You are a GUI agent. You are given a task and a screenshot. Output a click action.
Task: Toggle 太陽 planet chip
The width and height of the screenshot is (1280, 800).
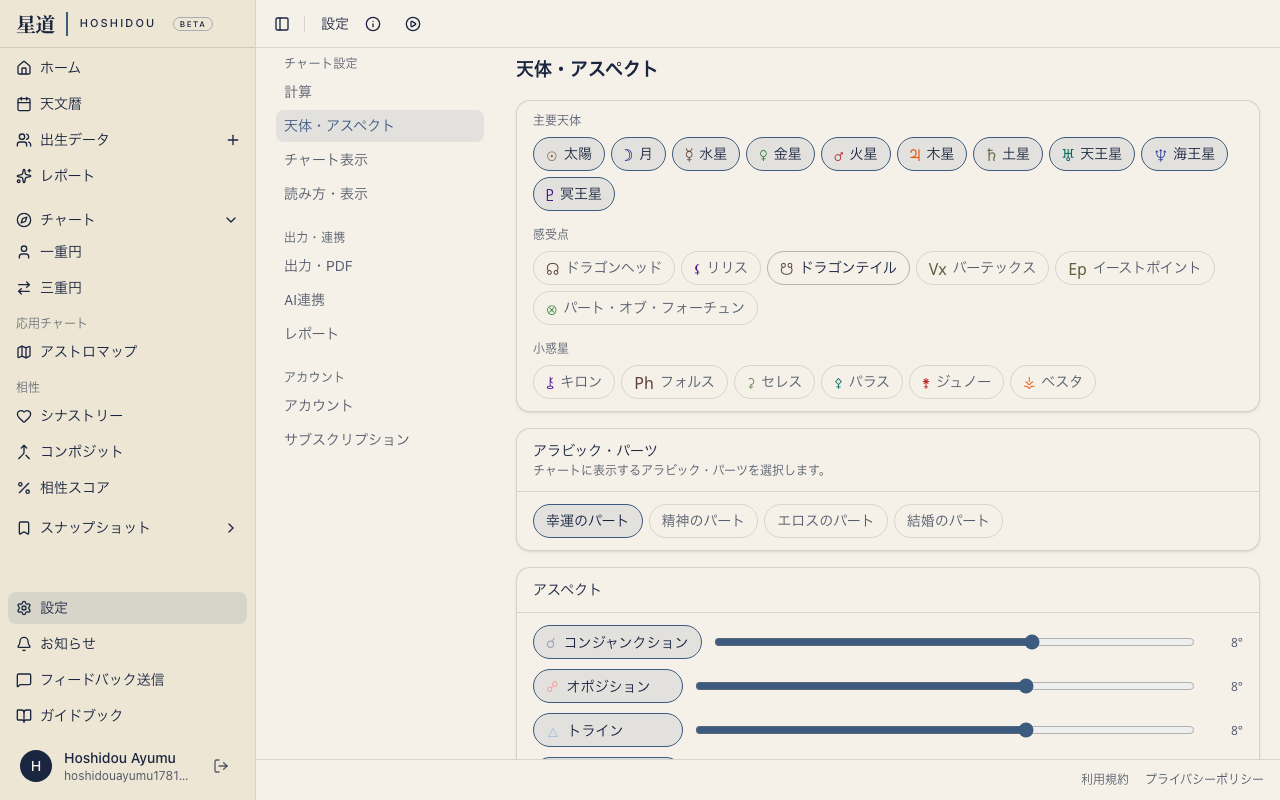click(x=569, y=154)
